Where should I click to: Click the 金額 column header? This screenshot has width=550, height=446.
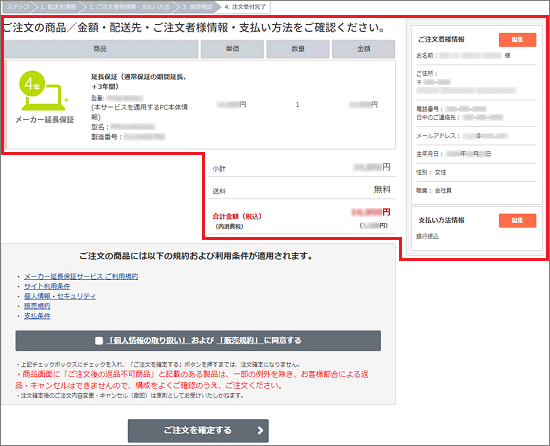pos(363,49)
